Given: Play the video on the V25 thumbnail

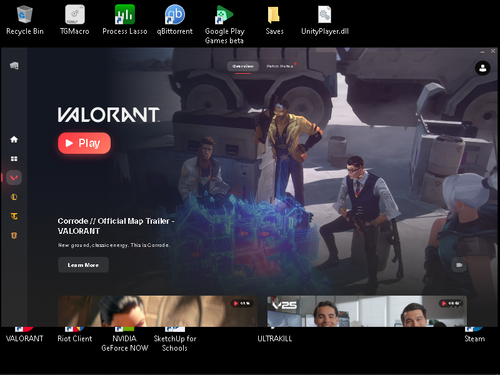Looking at the screenshot, I should pos(450,303).
